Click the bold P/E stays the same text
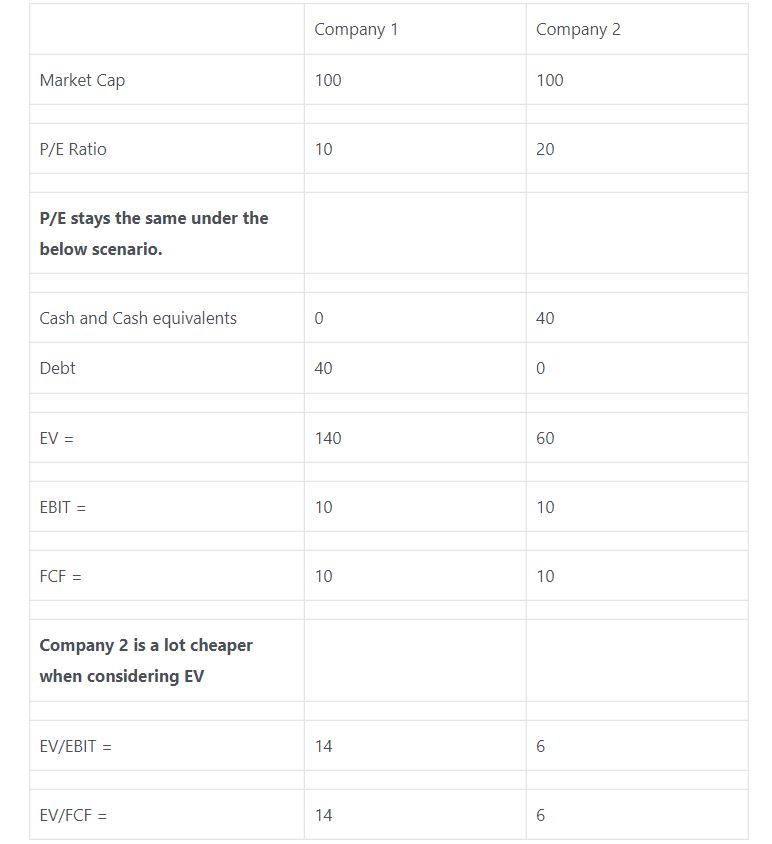Viewport: 772px width, 844px height. point(154,234)
